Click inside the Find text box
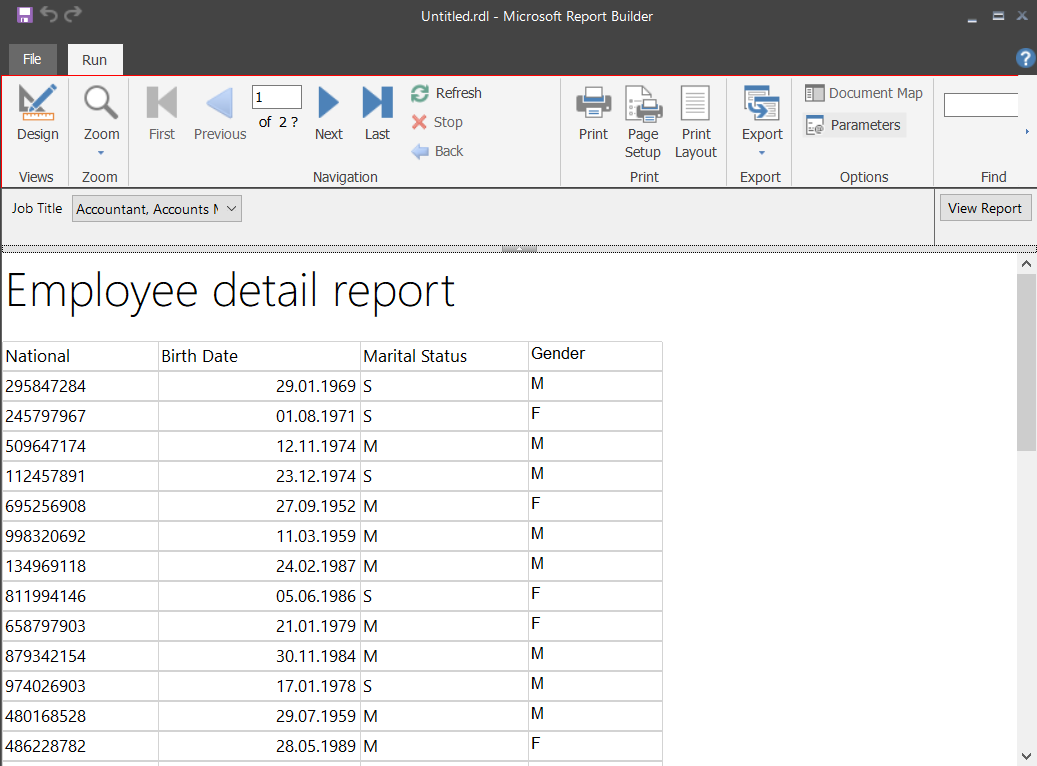This screenshot has width=1037, height=766. [x=981, y=105]
